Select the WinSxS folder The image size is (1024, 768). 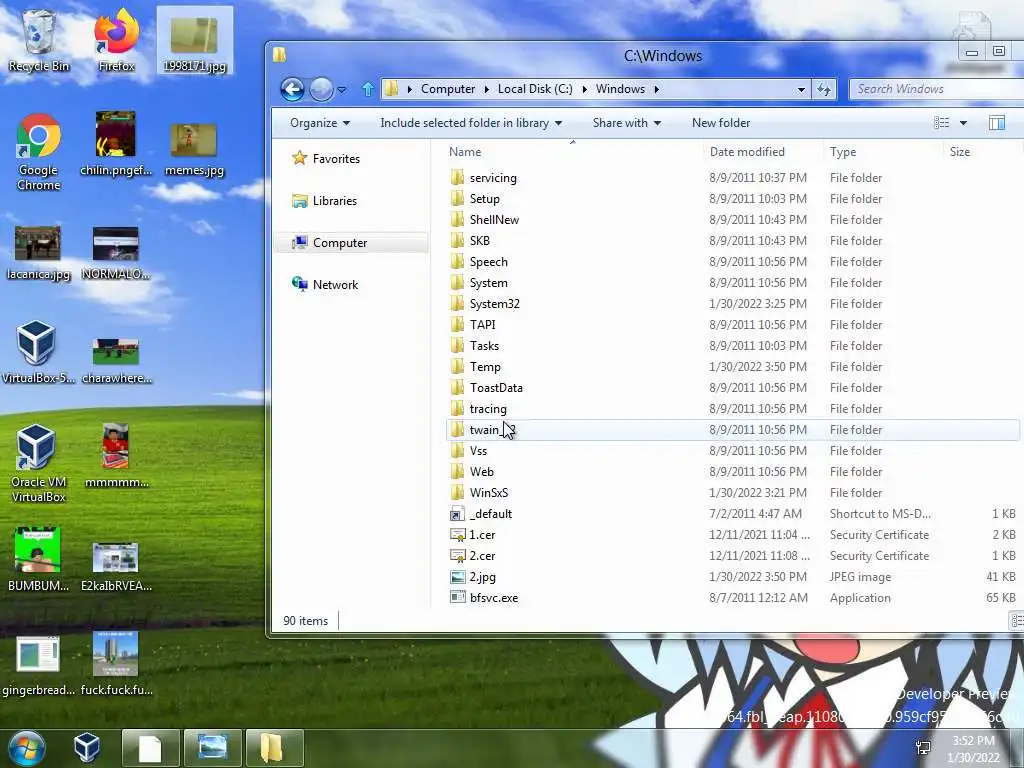pos(731,493)
